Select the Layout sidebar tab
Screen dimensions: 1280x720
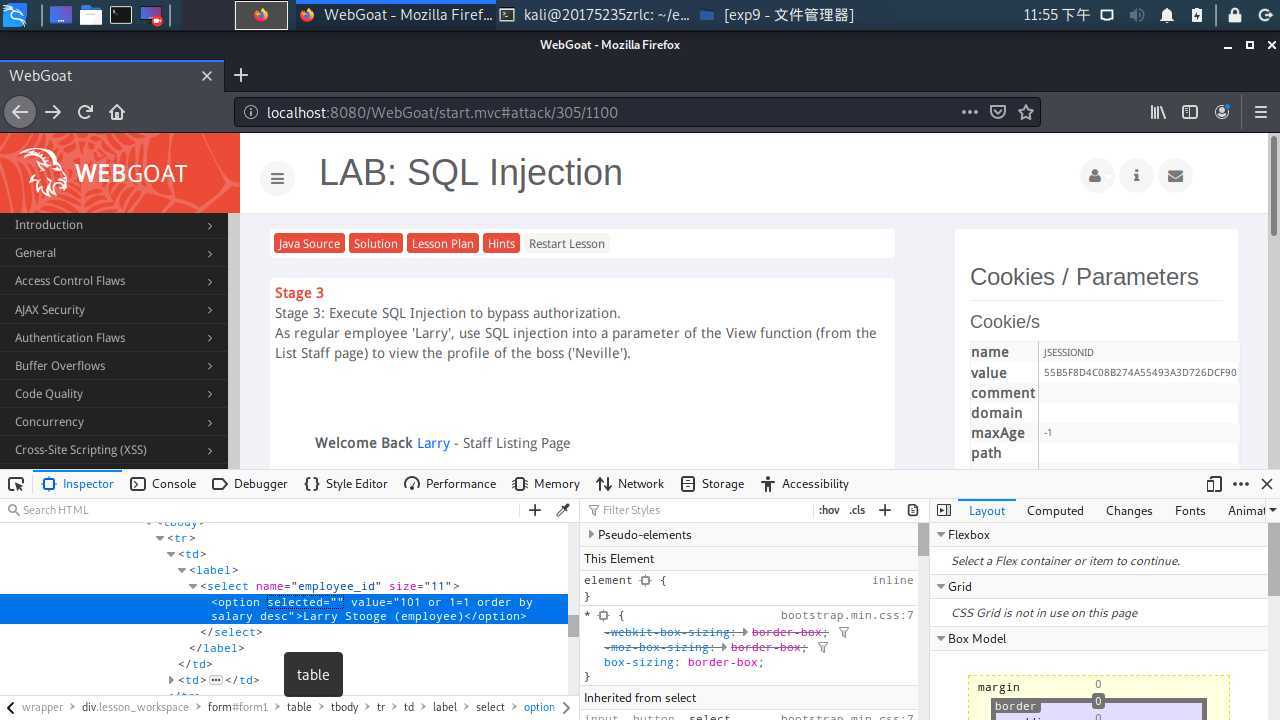[987, 510]
